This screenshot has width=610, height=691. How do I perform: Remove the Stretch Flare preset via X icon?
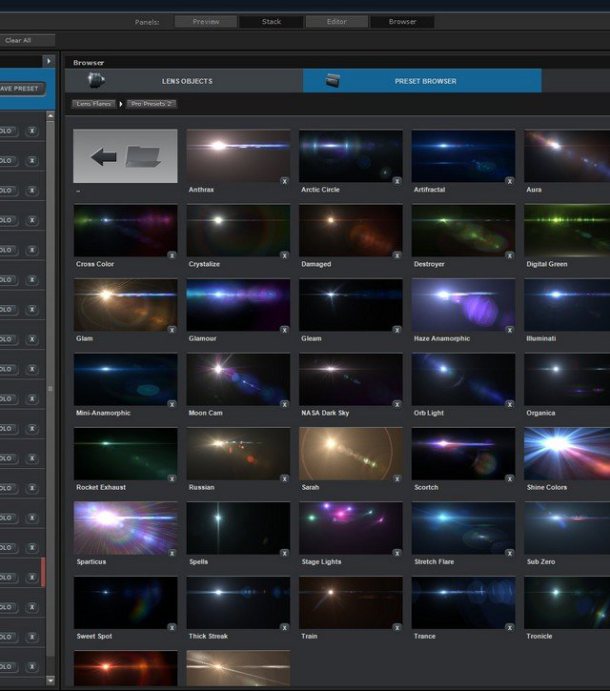click(x=510, y=554)
